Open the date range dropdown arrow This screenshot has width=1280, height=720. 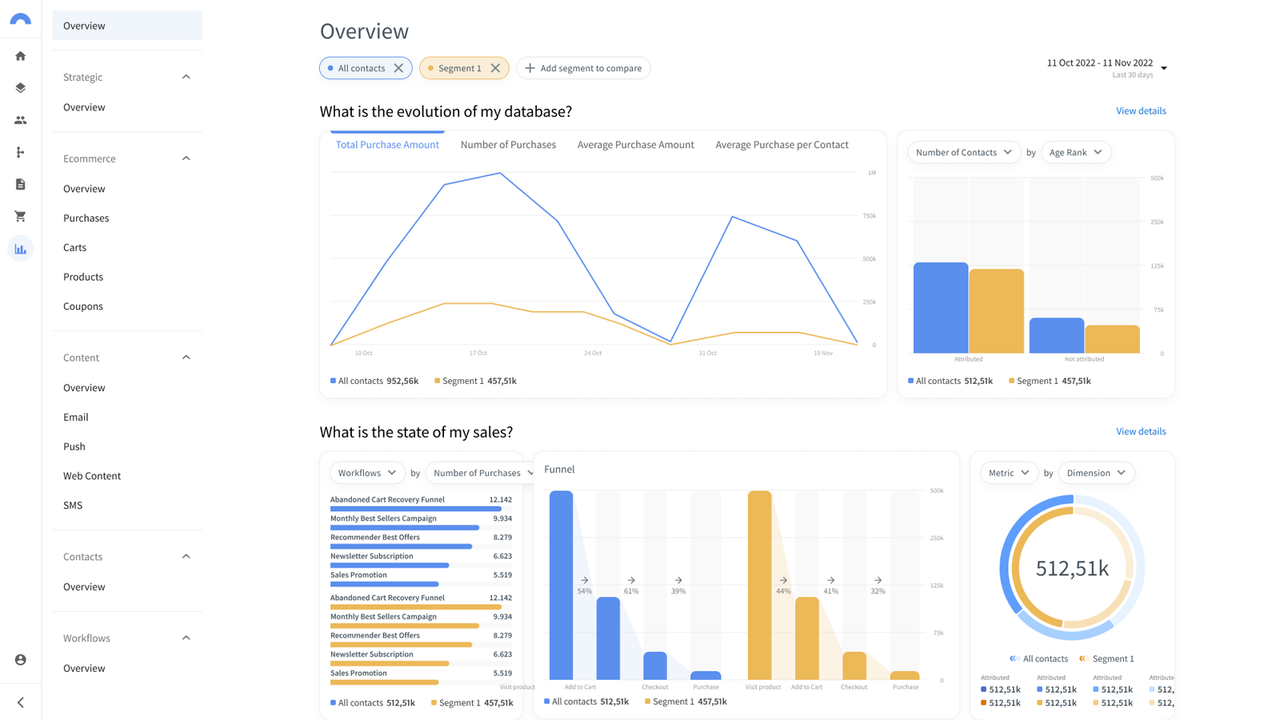(x=1164, y=68)
